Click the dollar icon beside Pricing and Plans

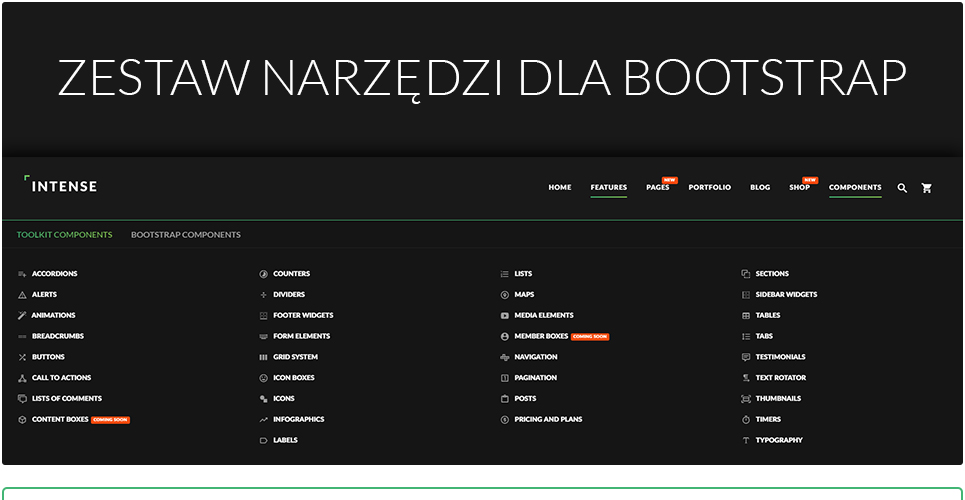(x=505, y=420)
